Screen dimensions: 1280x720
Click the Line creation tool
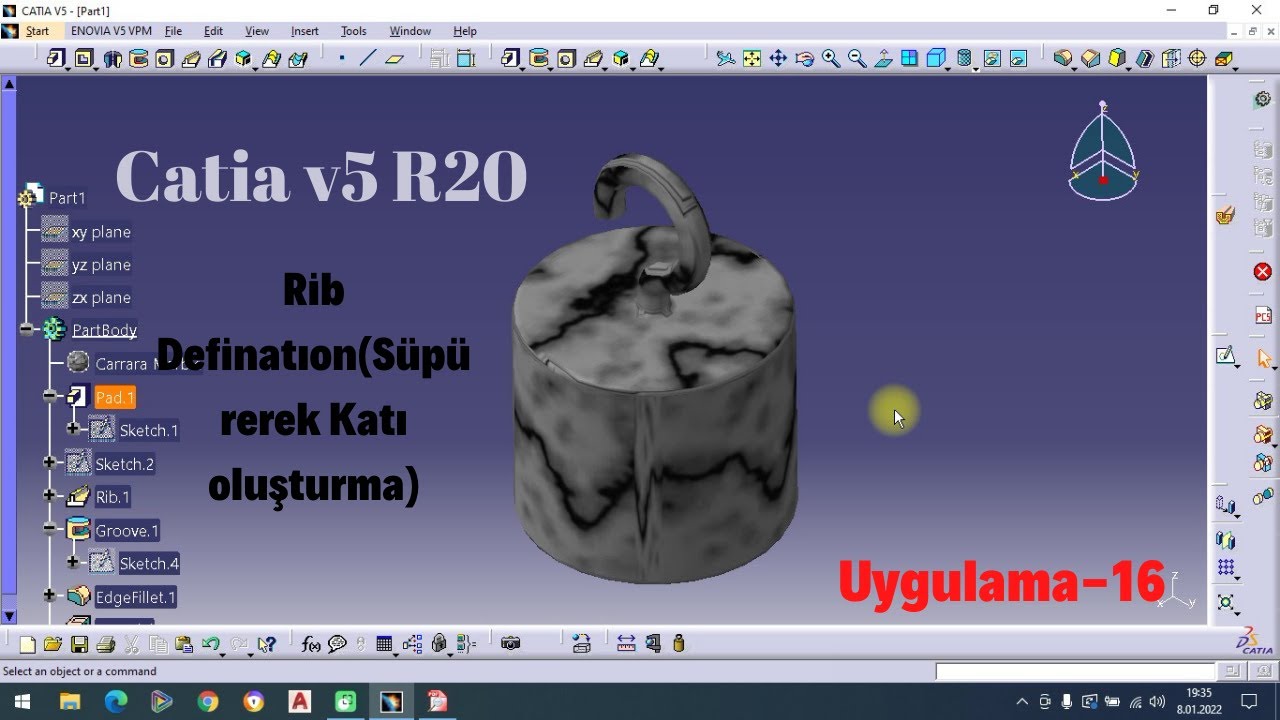point(367,59)
